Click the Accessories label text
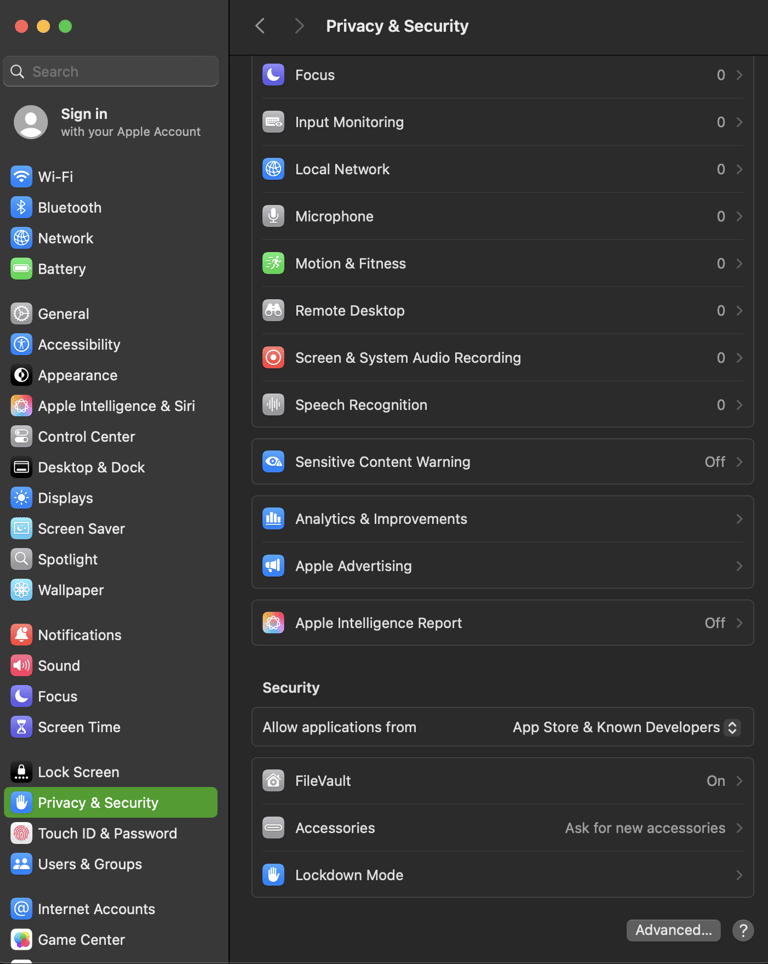This screenshot has width=768, height=964. click(x=335, y=828)
